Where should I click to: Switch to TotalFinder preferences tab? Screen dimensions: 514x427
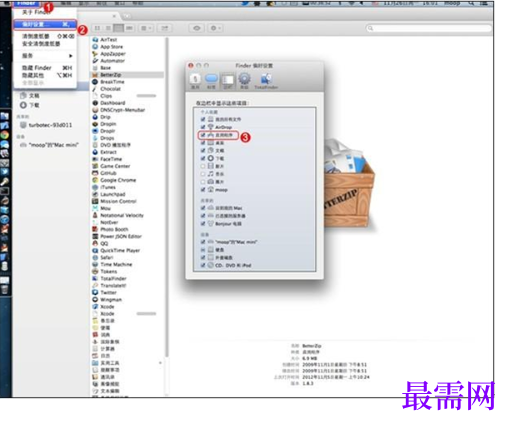(x=266, y=81)
